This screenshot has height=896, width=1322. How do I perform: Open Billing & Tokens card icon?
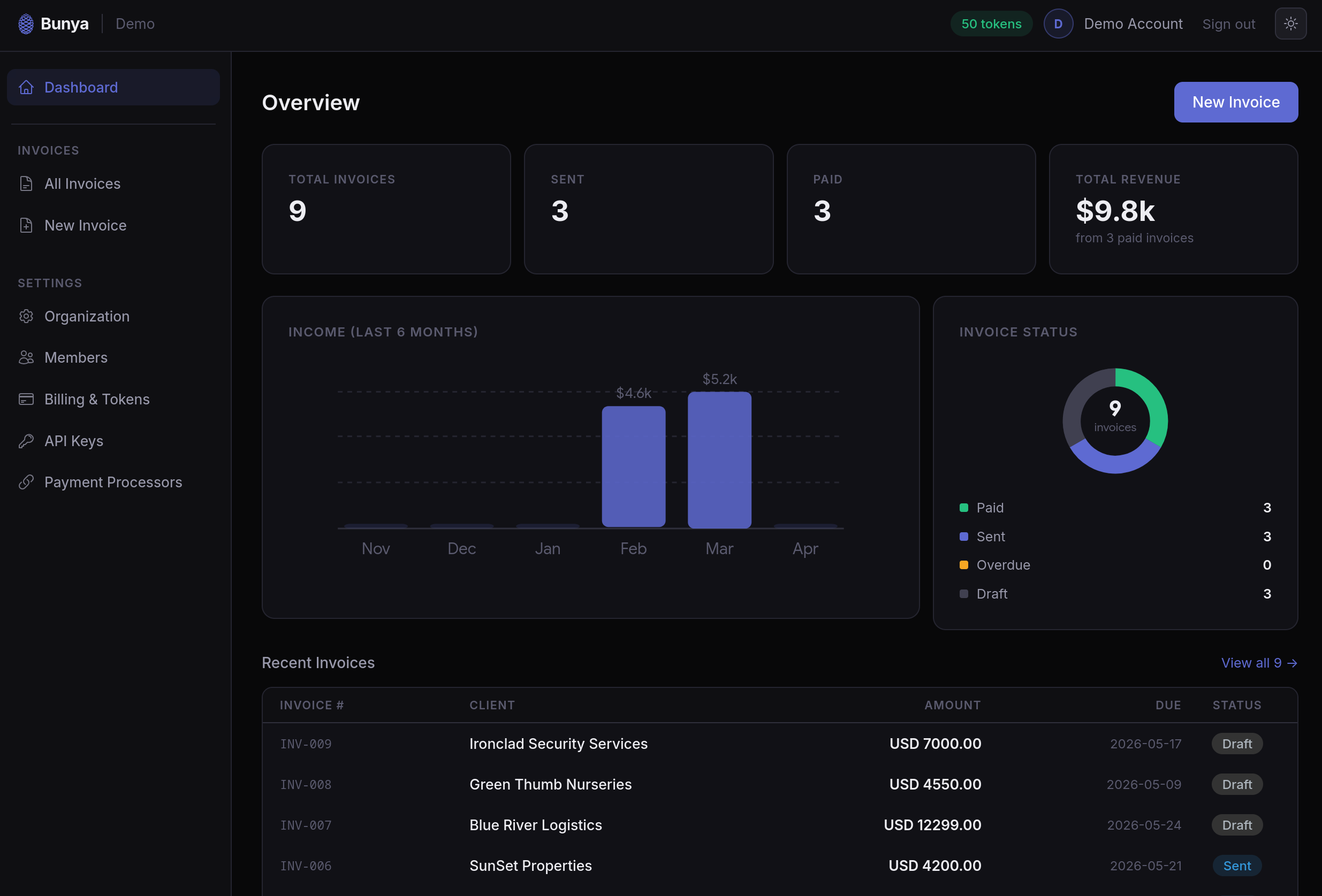tap(26, 399)
